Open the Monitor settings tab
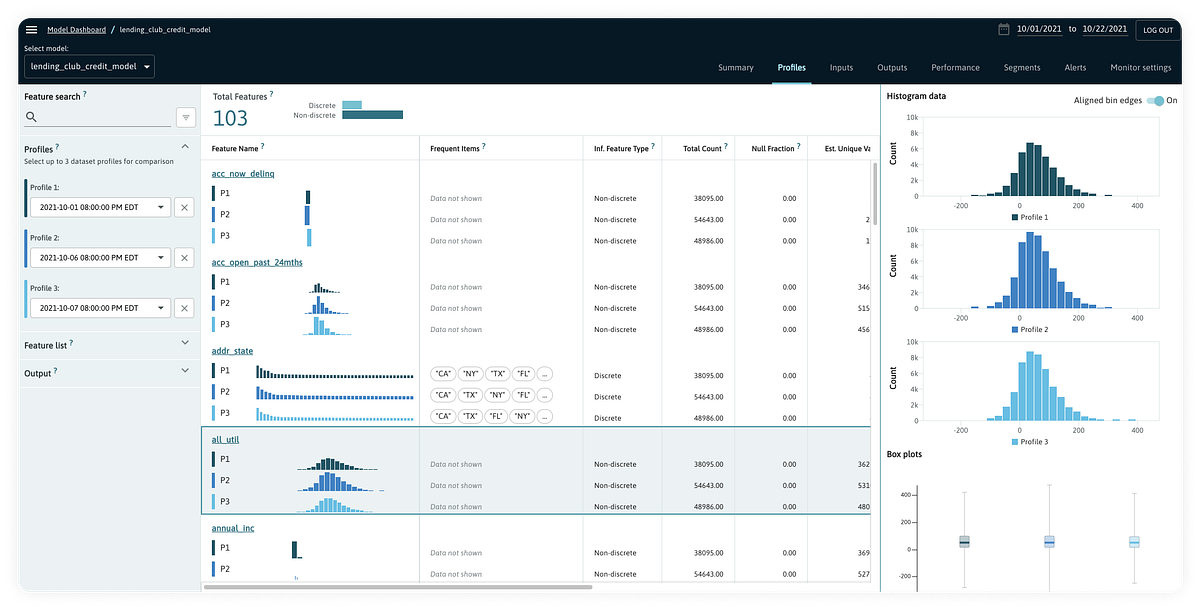 click(1140, 67)
